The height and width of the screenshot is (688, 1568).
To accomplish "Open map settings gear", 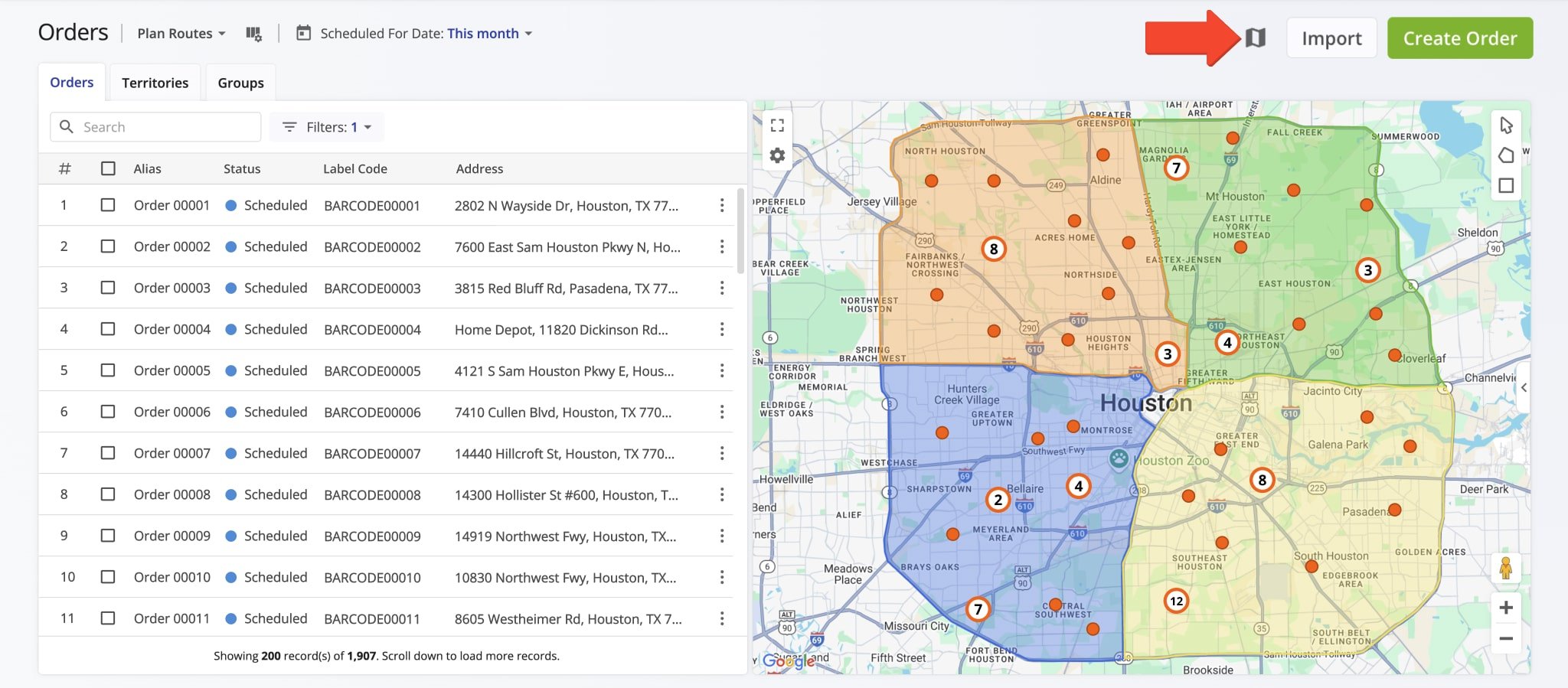I will click(x=777, y=156).
